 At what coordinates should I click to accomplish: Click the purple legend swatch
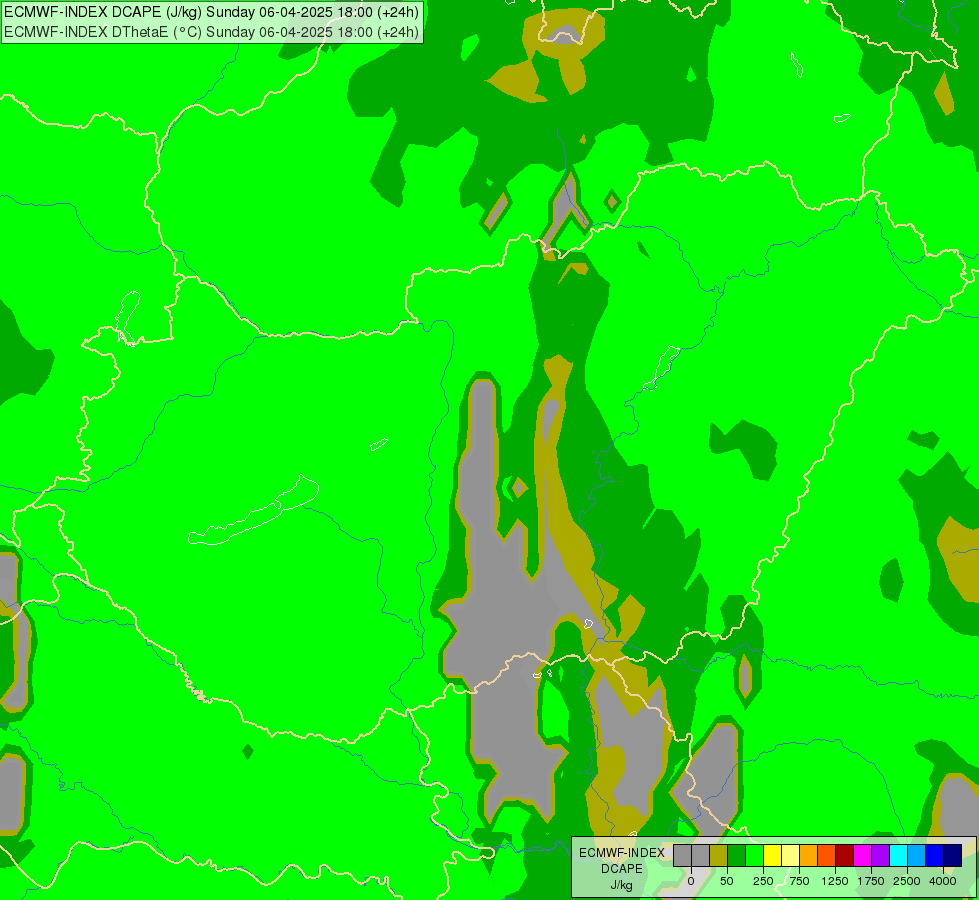tap(880, 856)
